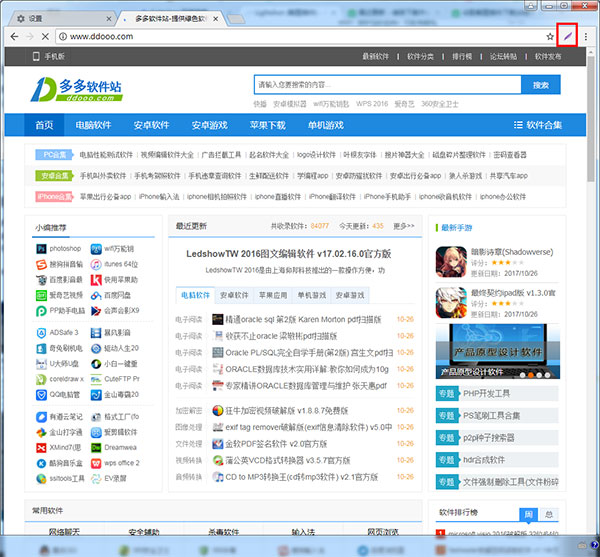Click the 更多>> link in 最近更新

coord(404,226)
